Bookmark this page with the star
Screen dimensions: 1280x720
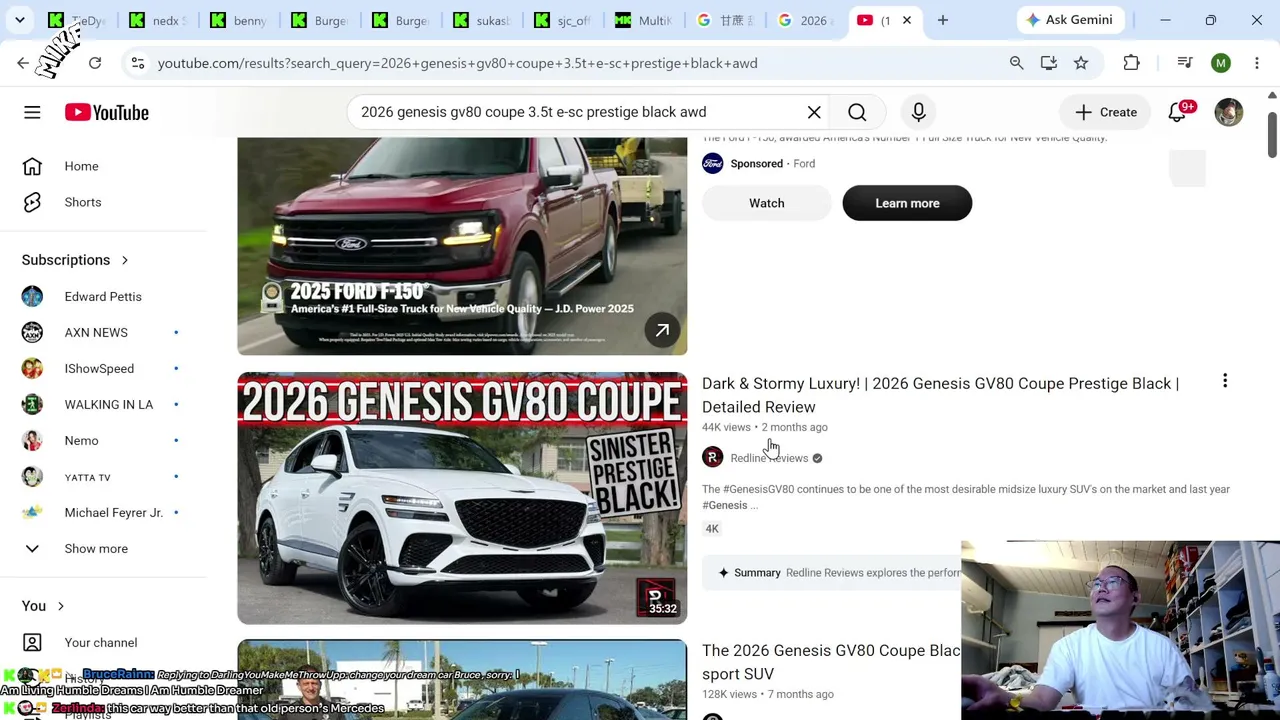1081,63
